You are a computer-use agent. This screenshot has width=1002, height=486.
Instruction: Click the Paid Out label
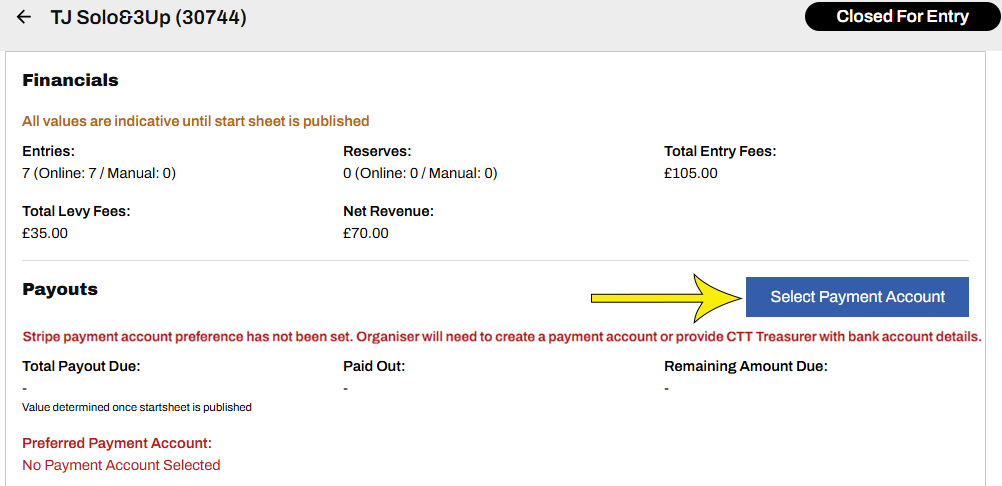(374, 366)
